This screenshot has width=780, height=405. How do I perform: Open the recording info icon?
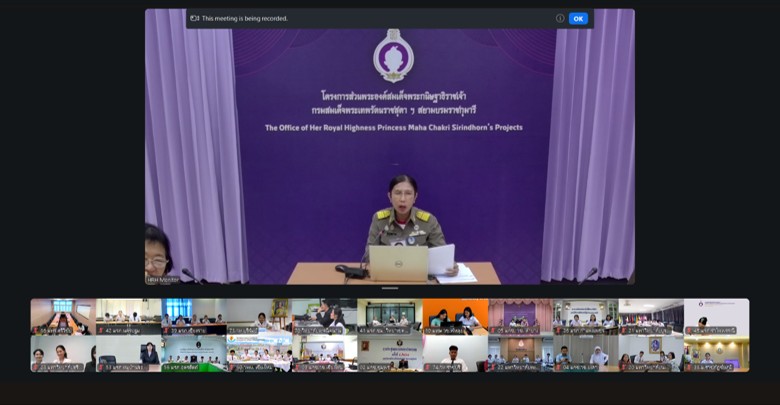(x=560, y=18)
